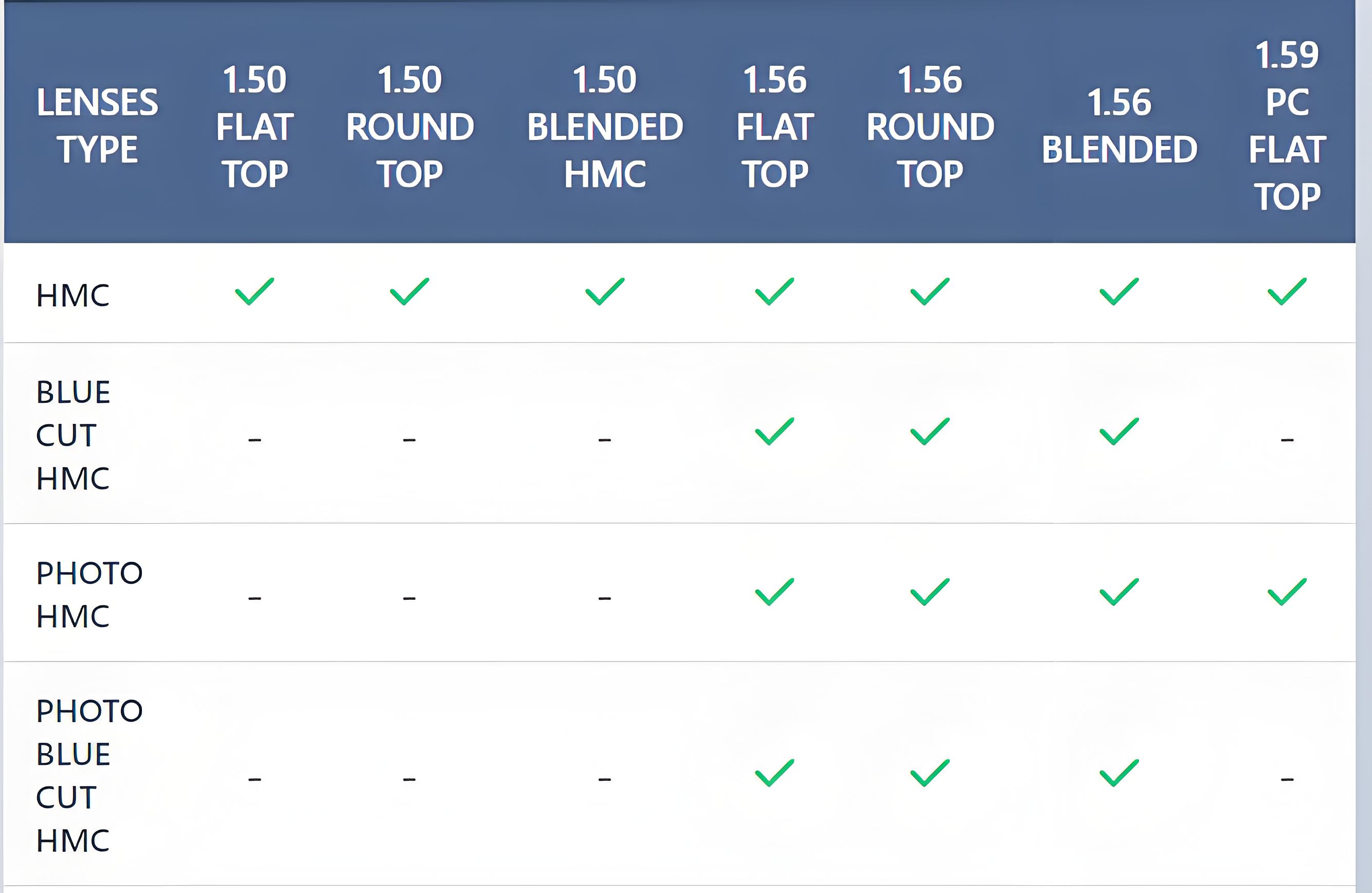Click Blue Cut HMC dash under 1.59 PC Flat Top
The image size is (1372, 893).
[1287, 440]
